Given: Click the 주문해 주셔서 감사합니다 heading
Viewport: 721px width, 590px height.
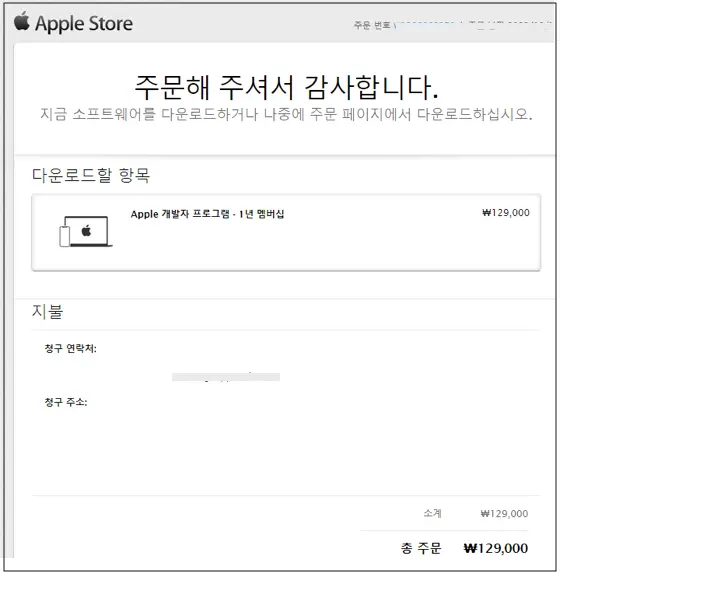Looking at the screenshot, I should (x=286, y=87).
